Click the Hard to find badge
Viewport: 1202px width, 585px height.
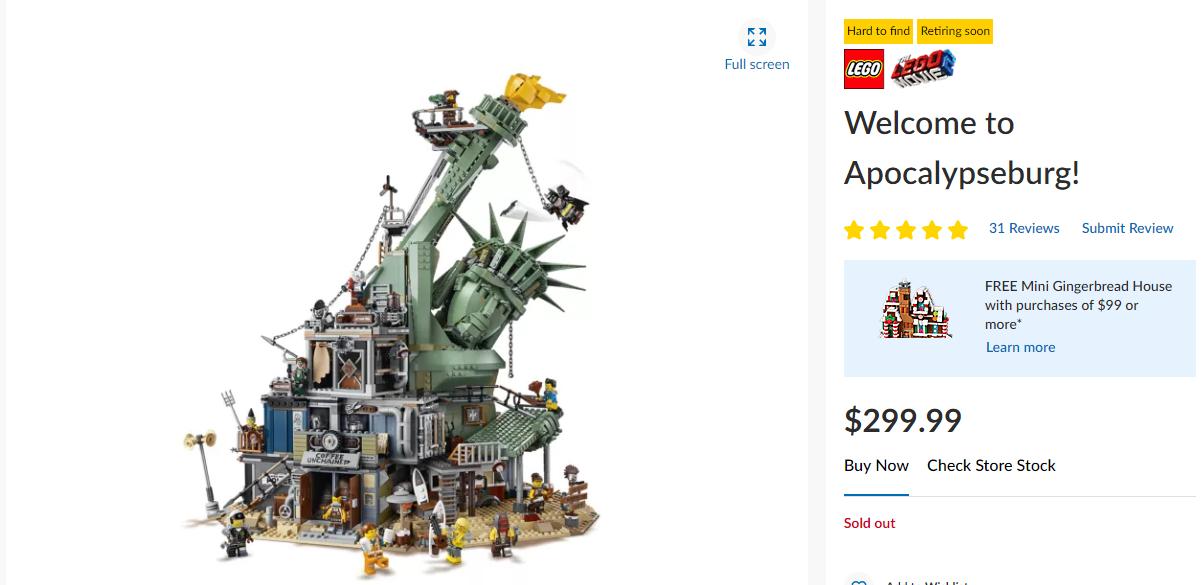pyautogui.click(x=879, y=31)
